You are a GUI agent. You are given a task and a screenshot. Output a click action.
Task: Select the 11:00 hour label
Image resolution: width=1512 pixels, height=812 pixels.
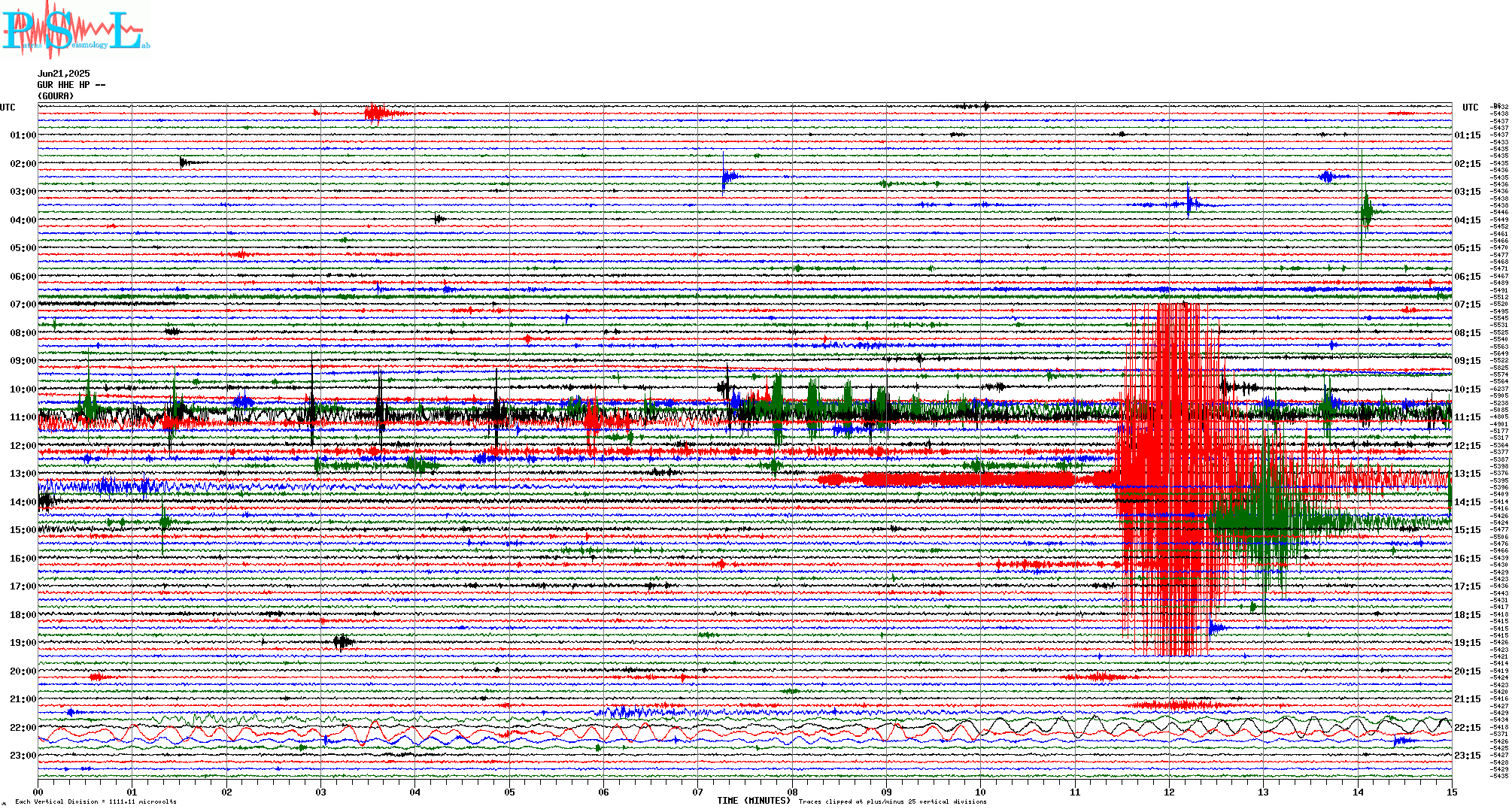pyautogui.click(x=23, y=417)
